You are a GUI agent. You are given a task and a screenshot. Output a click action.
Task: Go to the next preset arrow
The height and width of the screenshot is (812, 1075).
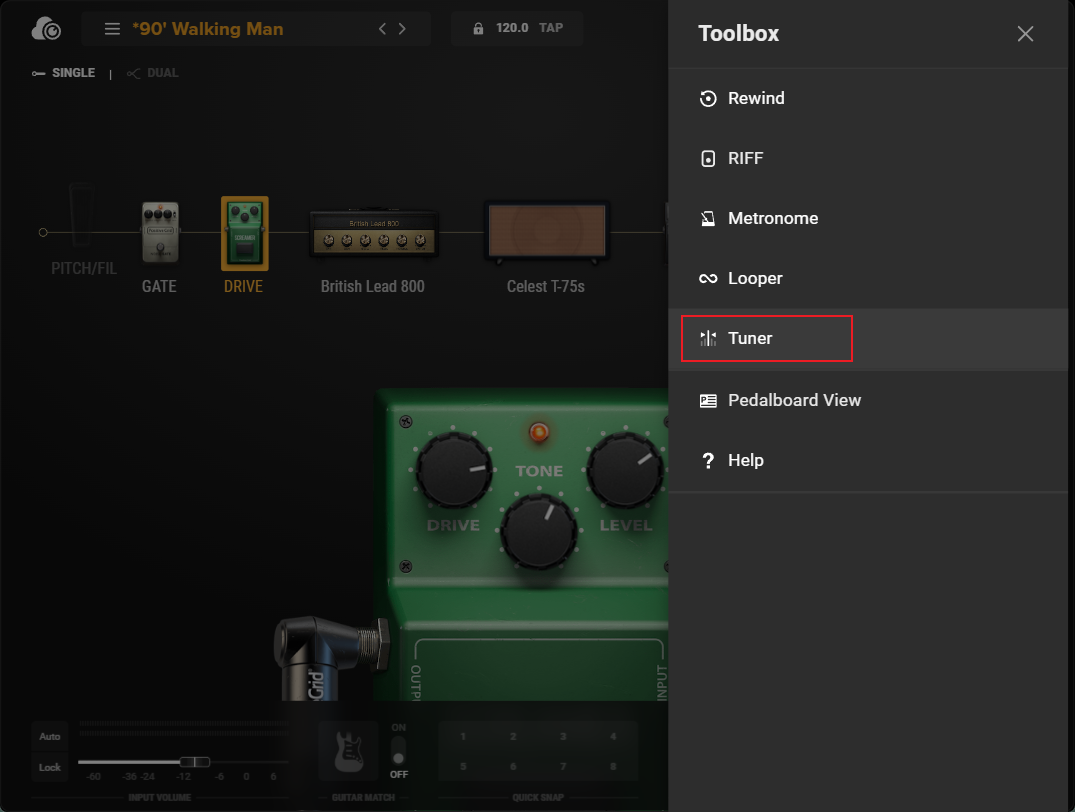tap(402, 29)
